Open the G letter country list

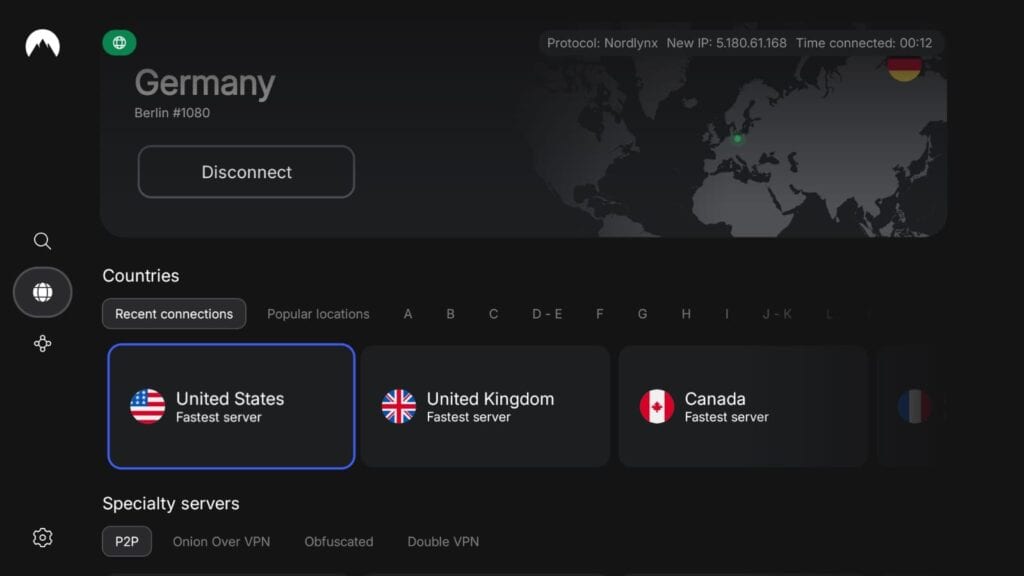[643, 313]
